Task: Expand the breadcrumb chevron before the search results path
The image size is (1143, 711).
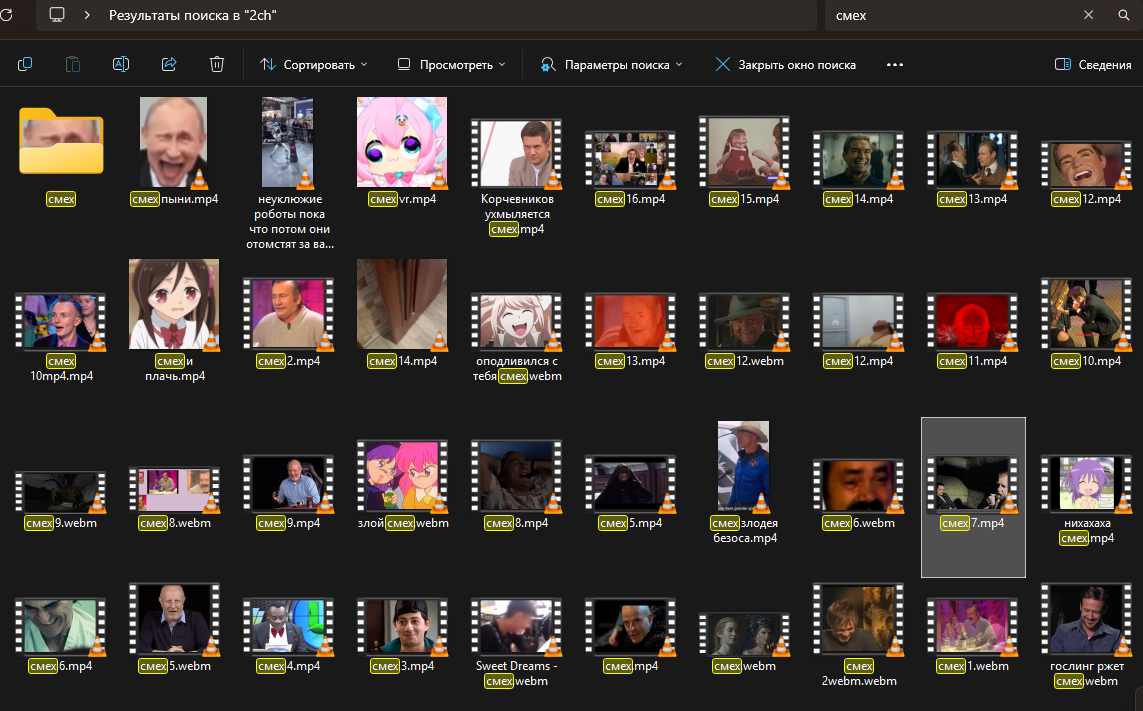Action: (88, 15)
